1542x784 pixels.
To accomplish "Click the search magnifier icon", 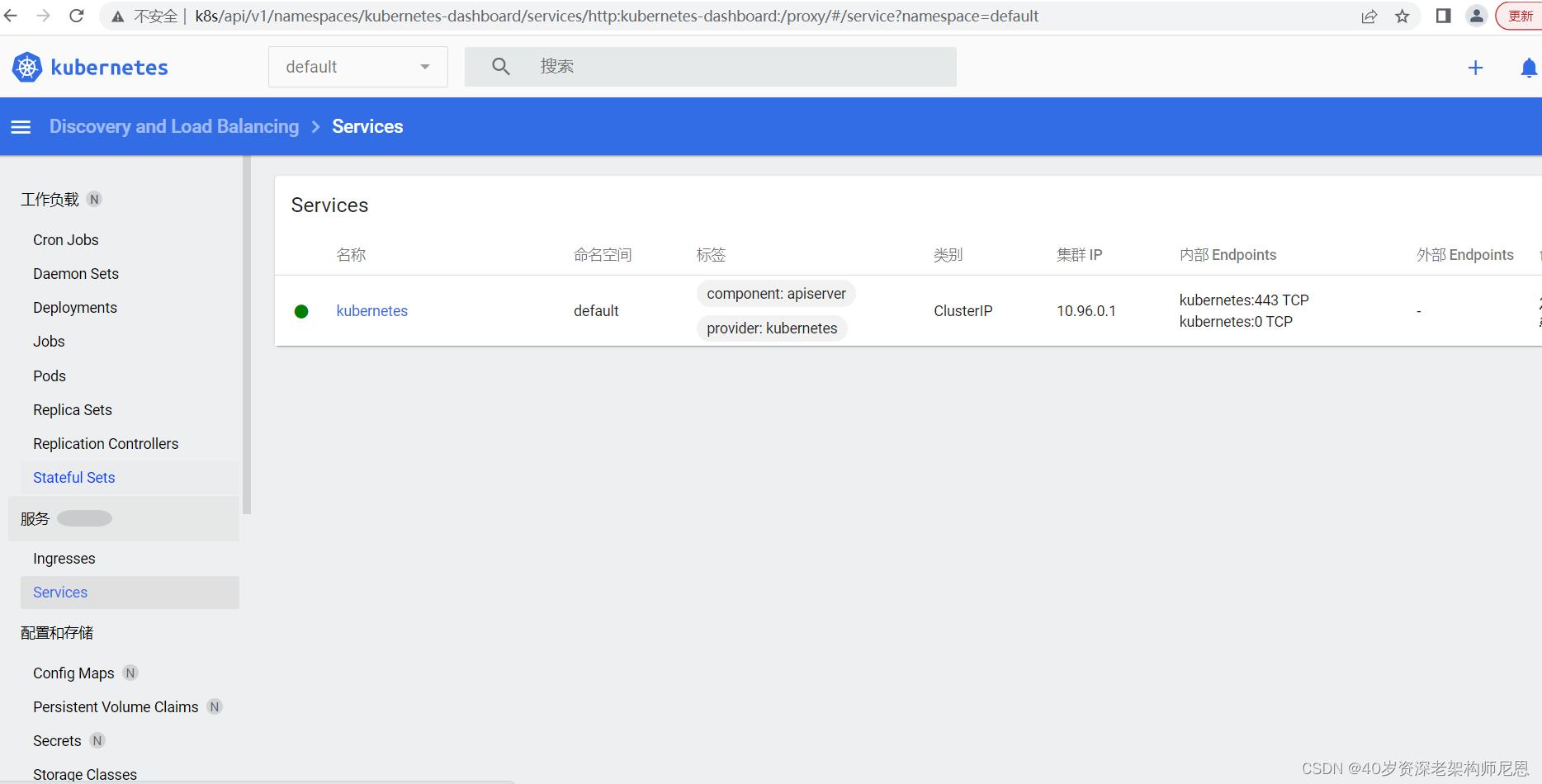I will pos(501,66).
